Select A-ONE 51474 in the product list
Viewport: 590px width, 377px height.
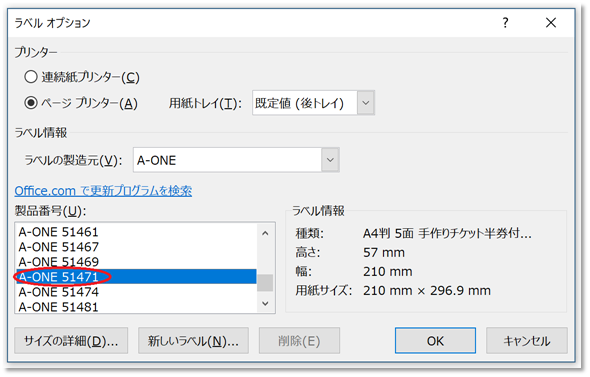click(x=136, y=292)
